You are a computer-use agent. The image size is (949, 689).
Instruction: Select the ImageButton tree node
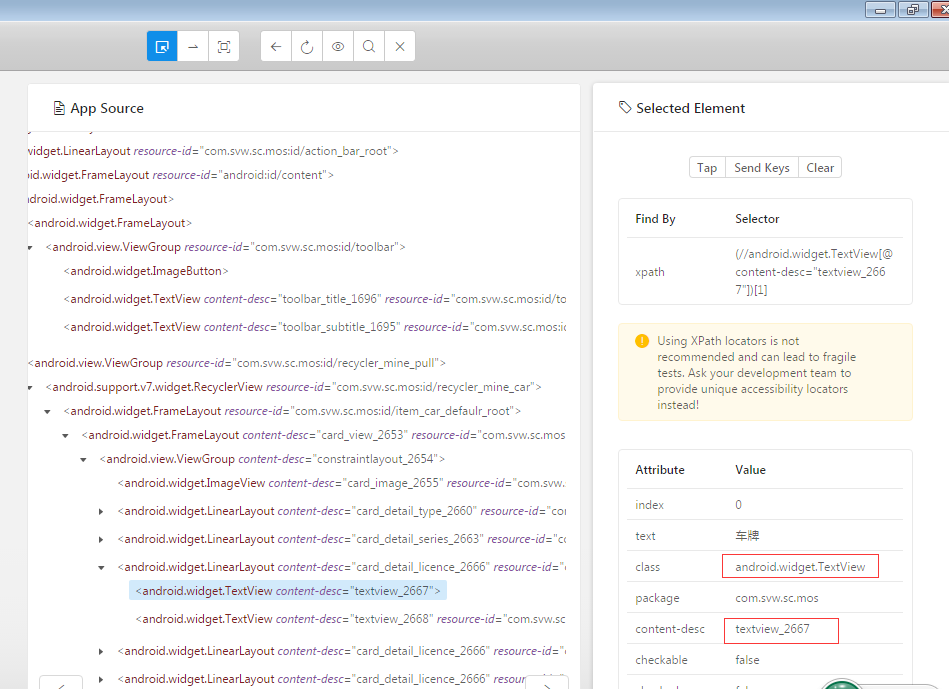[x=146, y=271]
